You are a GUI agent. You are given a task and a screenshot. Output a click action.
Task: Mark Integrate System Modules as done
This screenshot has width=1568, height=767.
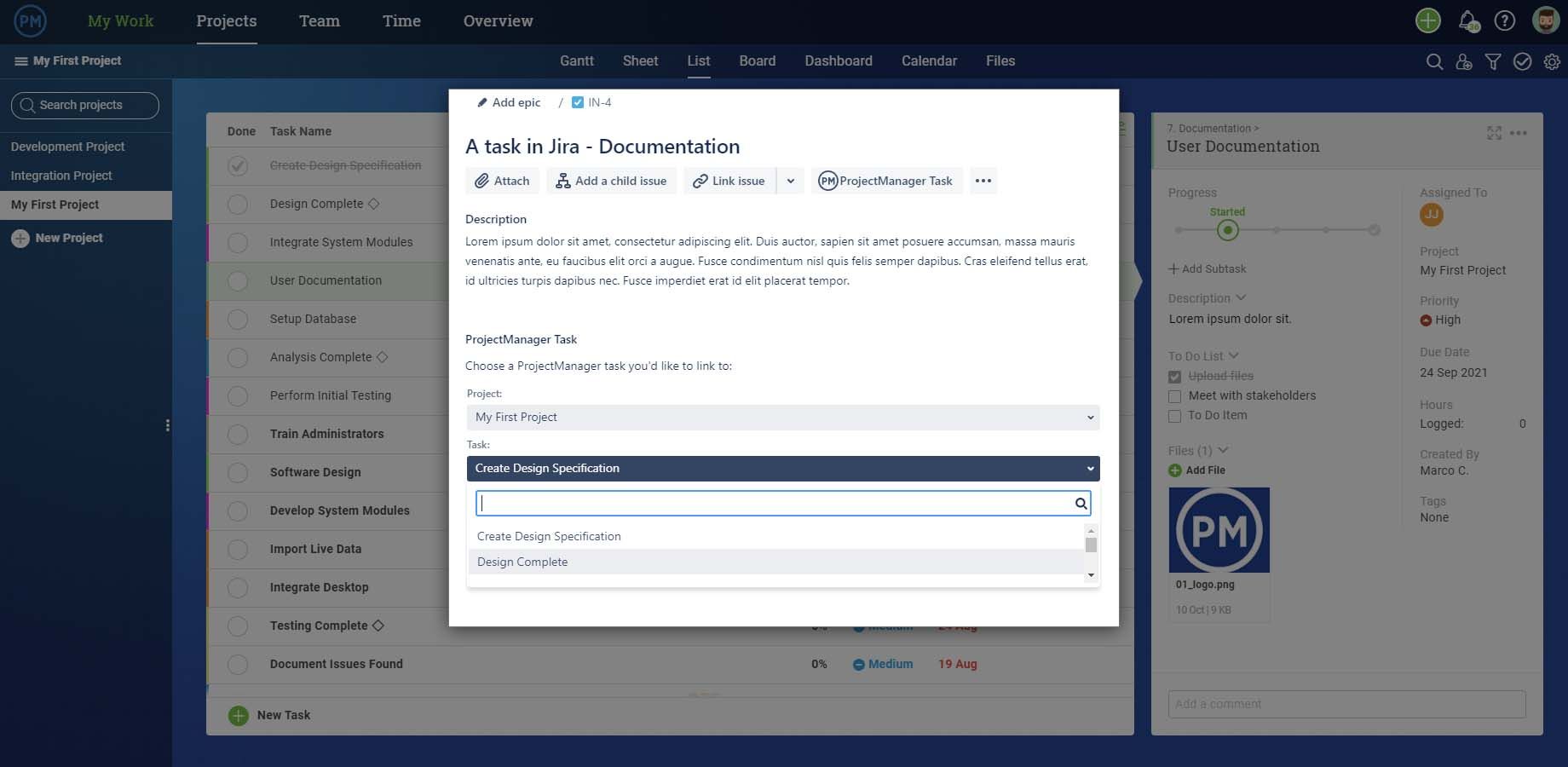coord(238,243)
